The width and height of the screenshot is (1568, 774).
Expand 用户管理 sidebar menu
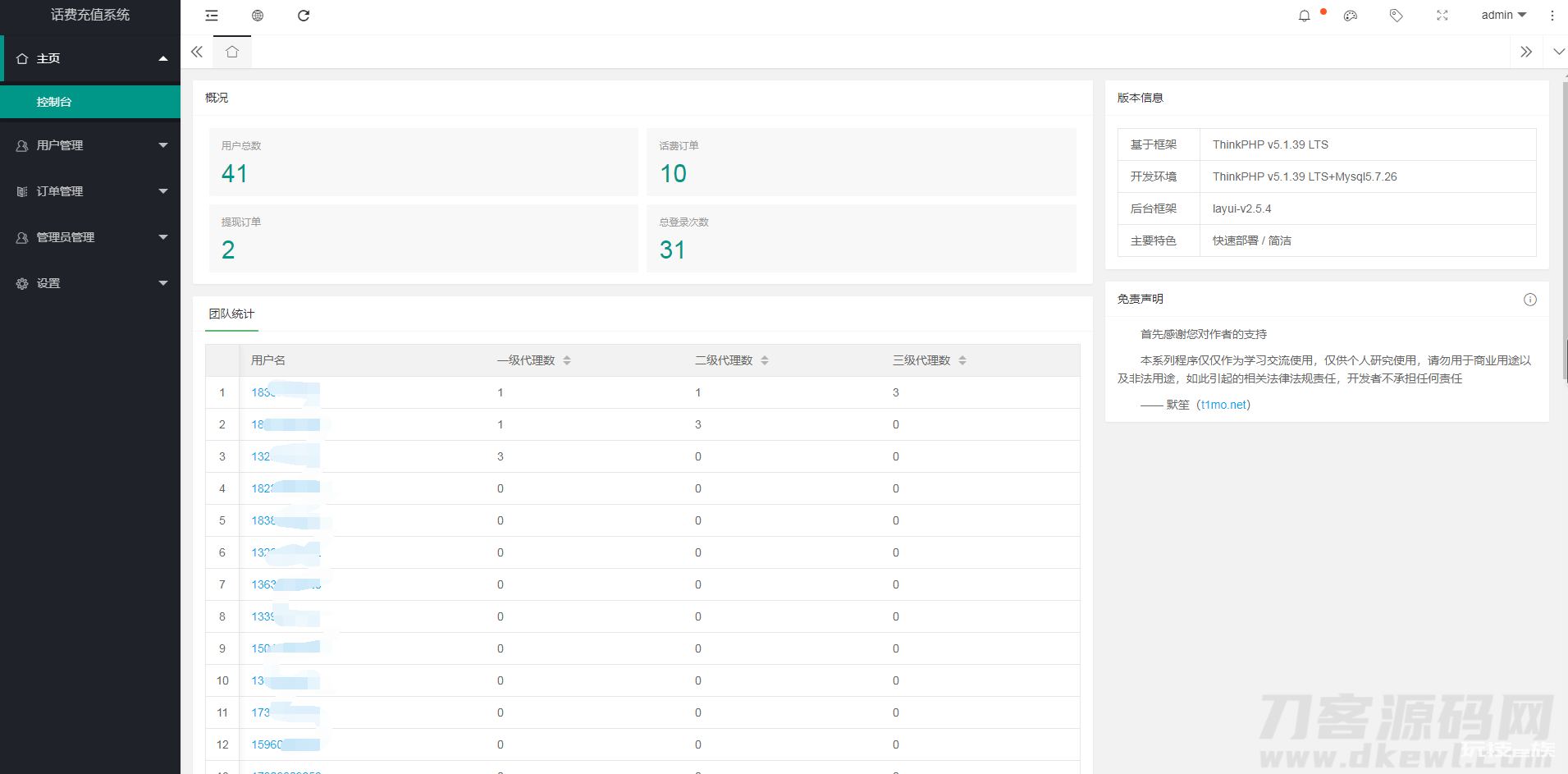point(90,145)
